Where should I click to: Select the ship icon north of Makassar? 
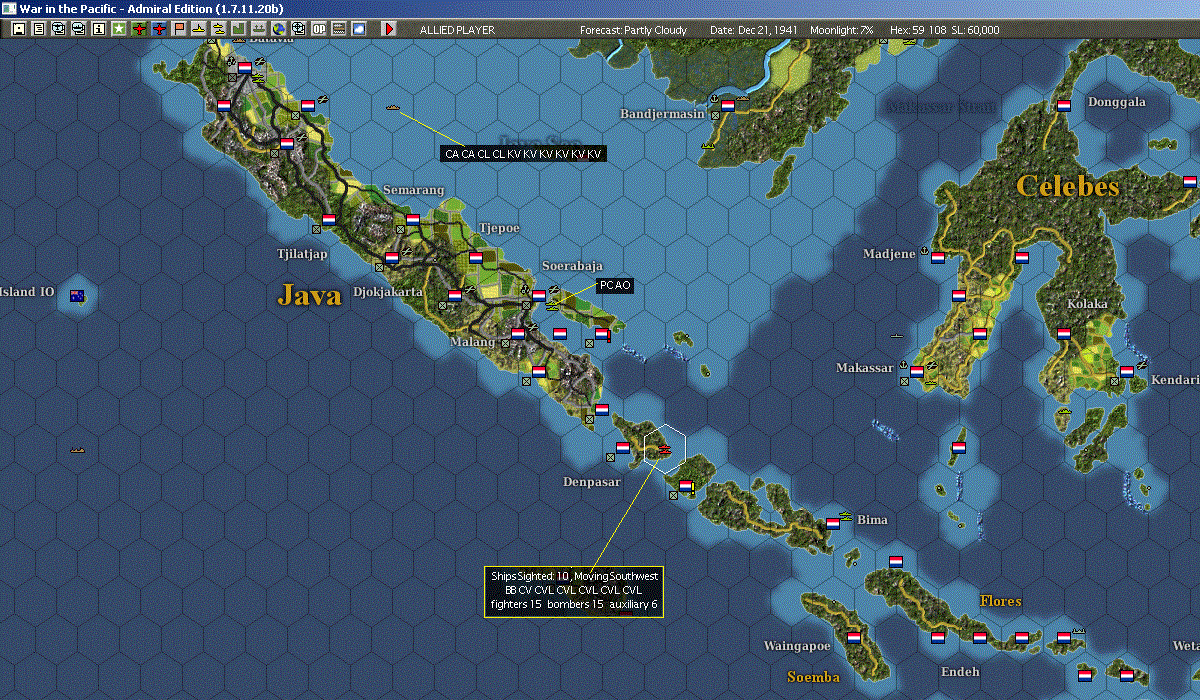(x=897, y=335)
